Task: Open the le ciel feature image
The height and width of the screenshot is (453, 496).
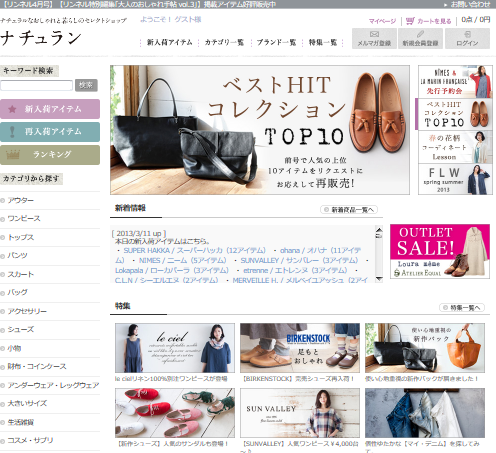Action: coord(175,348)
